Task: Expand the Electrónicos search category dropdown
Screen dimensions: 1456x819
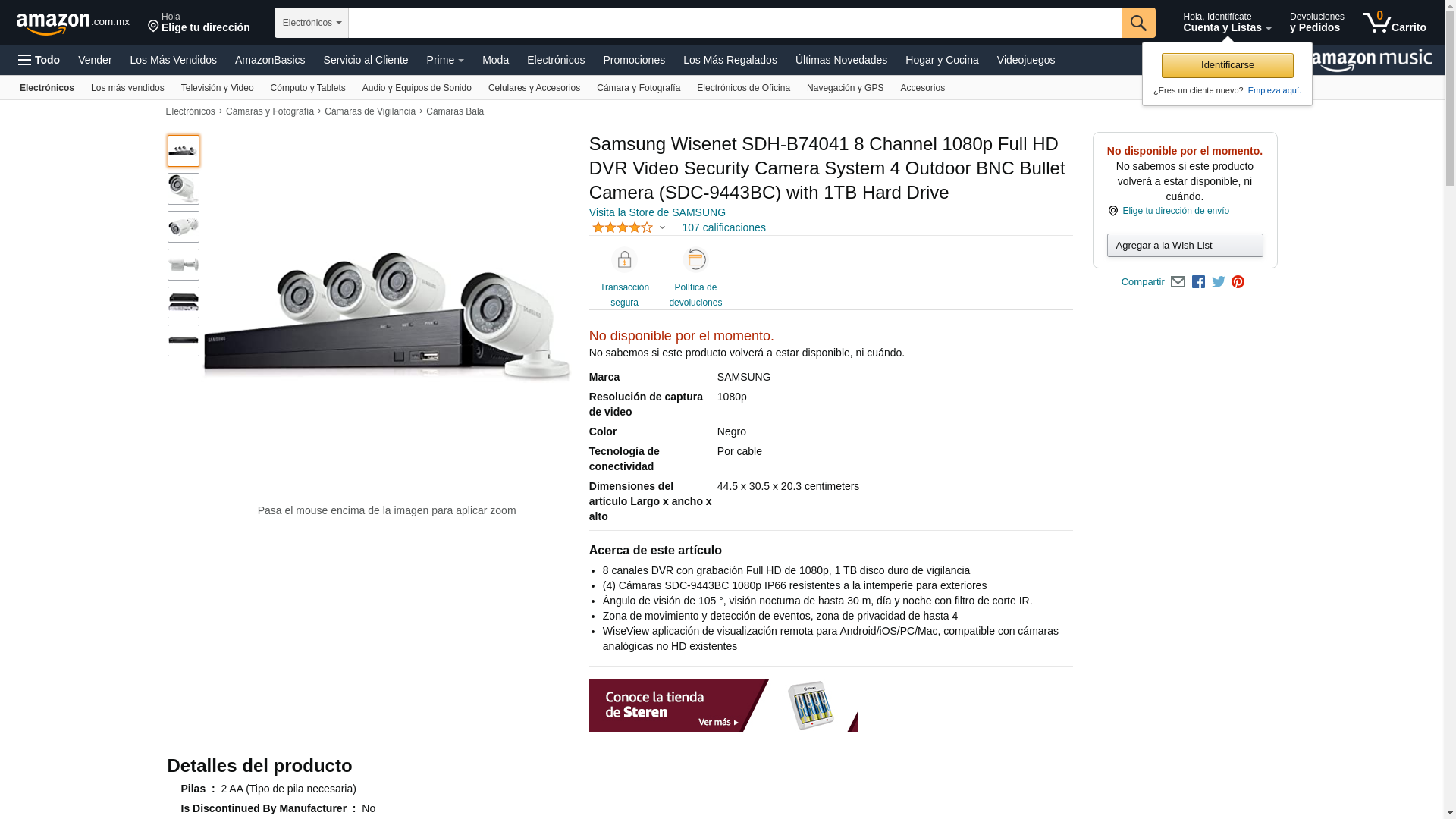Action: coord(312,23)
